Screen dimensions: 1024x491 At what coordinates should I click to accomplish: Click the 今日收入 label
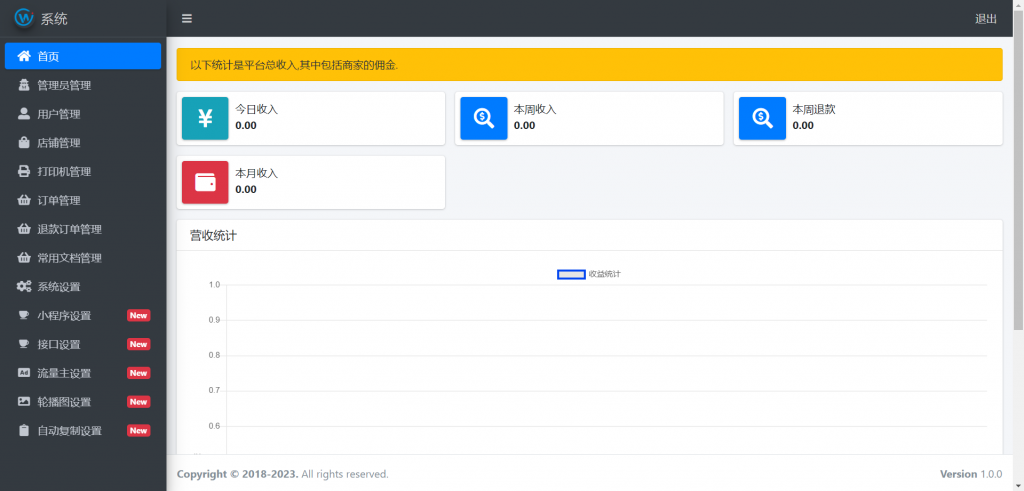point(257,110)
